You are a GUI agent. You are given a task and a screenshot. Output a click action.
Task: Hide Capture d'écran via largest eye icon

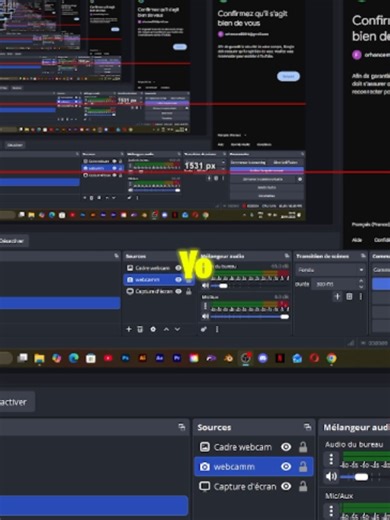[286, 486]
